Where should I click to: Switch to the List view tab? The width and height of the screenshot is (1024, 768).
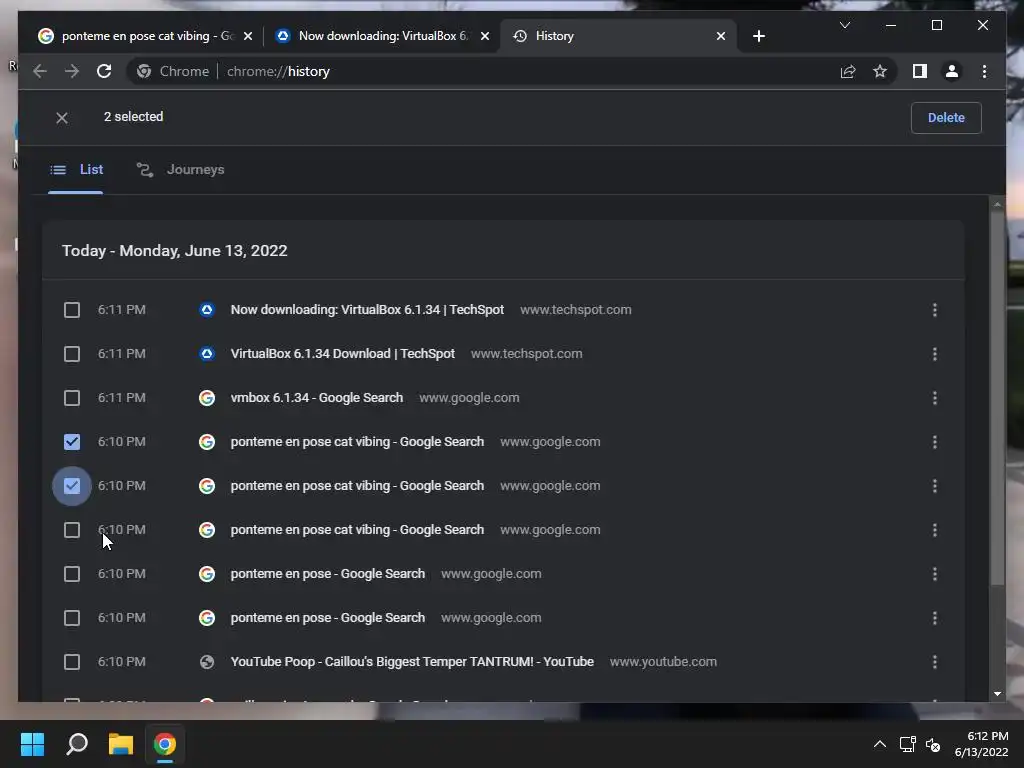[76, 170]
